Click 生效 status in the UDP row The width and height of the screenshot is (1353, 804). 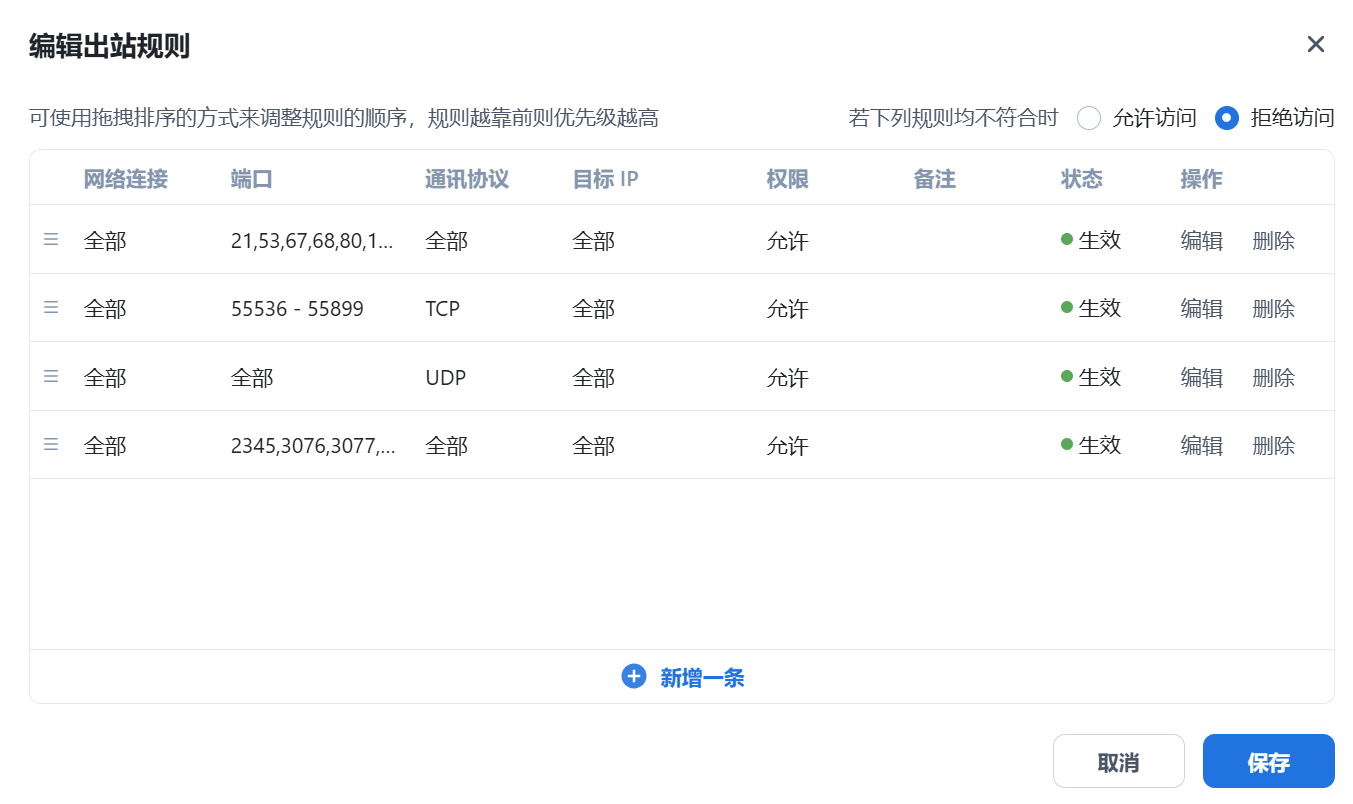coord(1091,377)
